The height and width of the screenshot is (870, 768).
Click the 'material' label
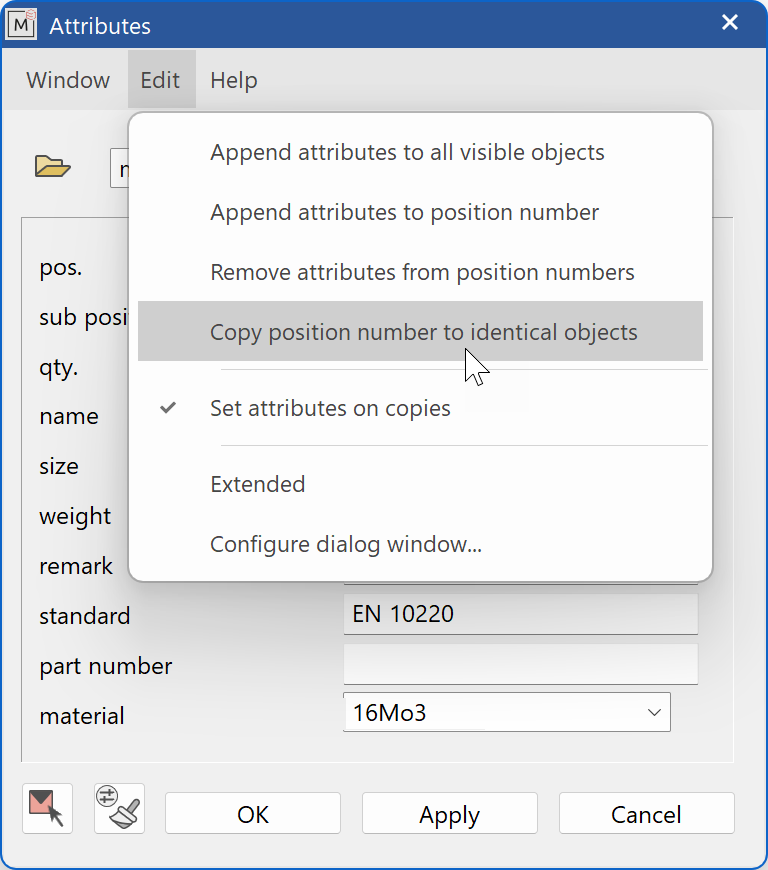click(82, 716)
